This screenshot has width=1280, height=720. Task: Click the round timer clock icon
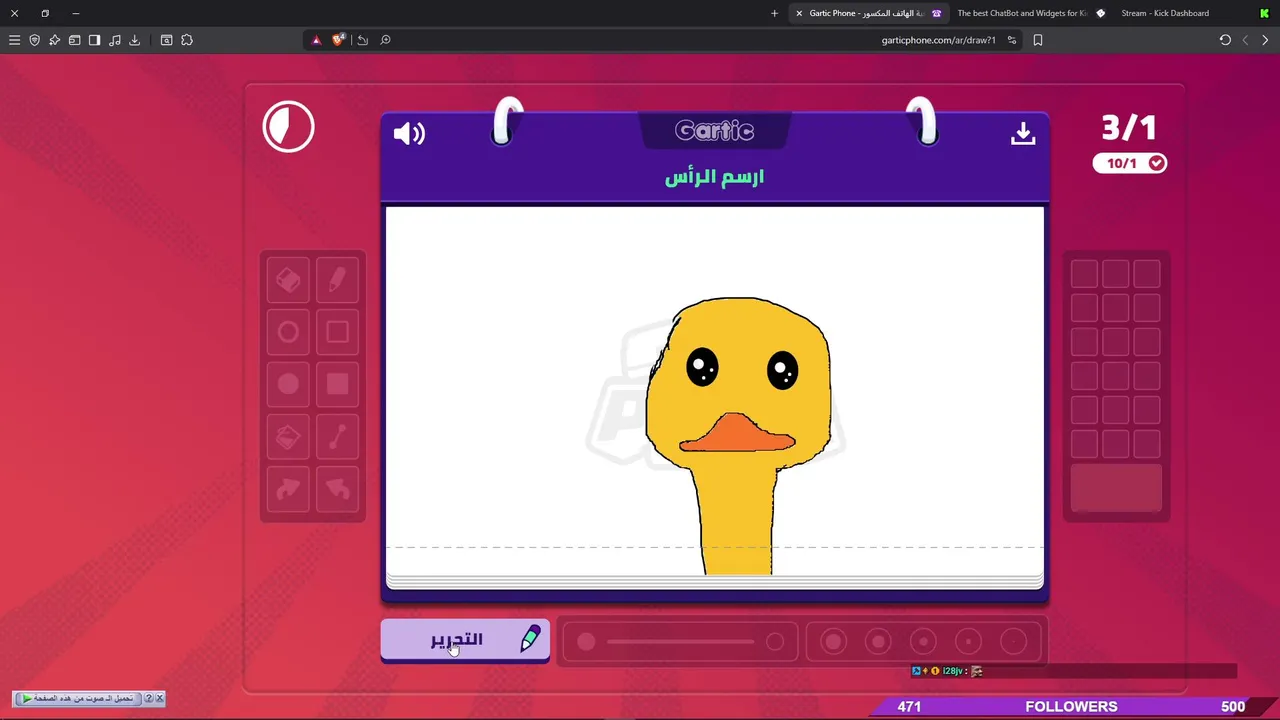[x=289, y=127]
